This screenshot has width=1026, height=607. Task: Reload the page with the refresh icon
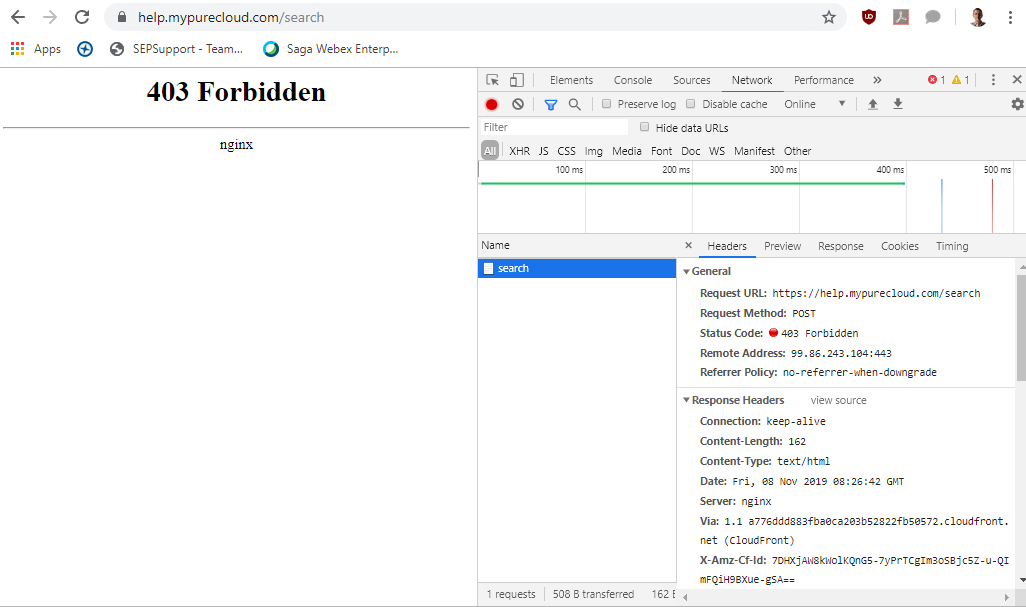(82, 18)
